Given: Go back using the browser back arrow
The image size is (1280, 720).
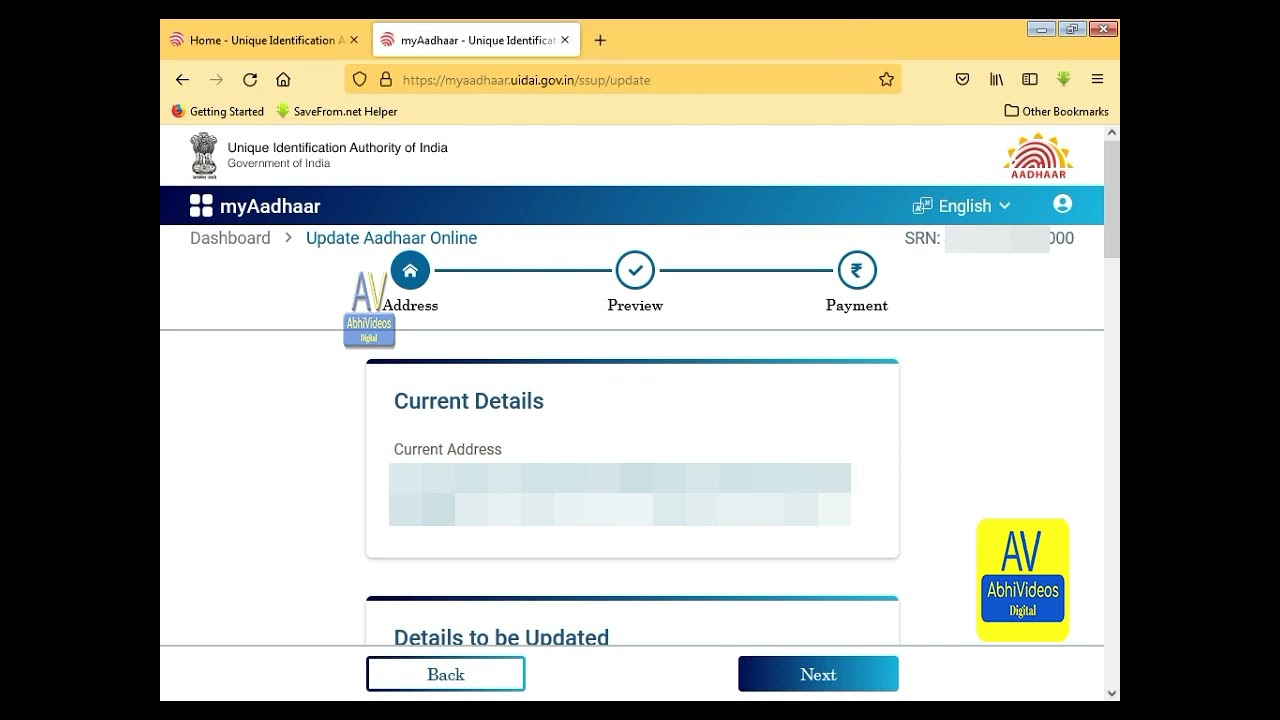Looking at the screenshot, I should coord(182,80).
